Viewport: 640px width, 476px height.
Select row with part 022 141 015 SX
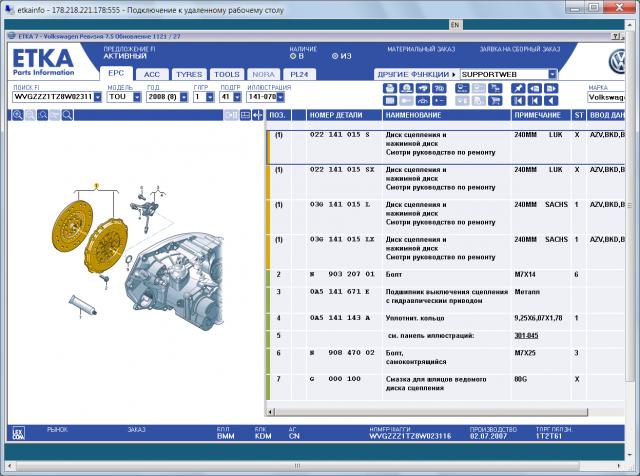[446, 182]
